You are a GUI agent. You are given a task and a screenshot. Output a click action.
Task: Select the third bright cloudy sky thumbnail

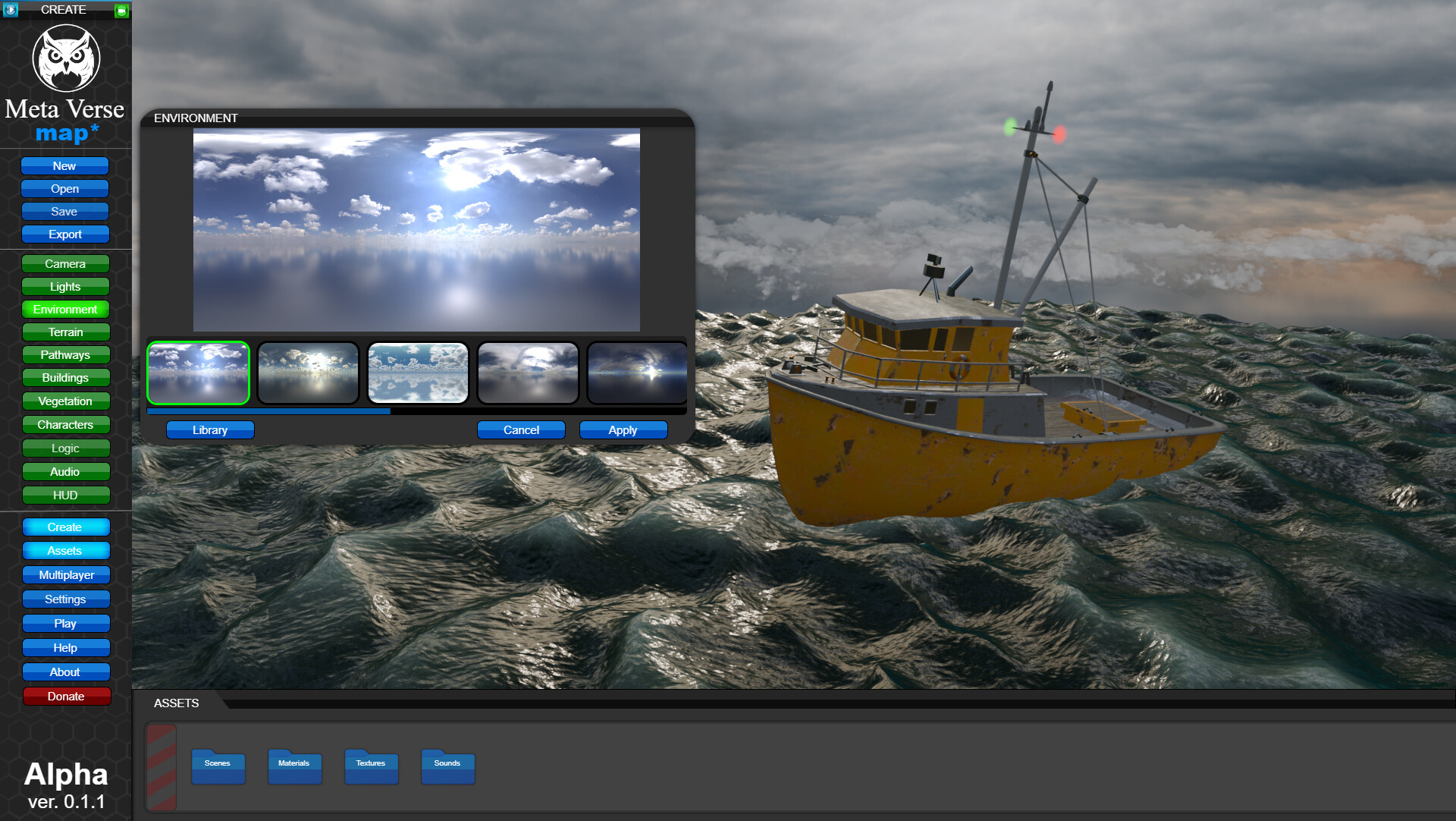tap(418, 373)
